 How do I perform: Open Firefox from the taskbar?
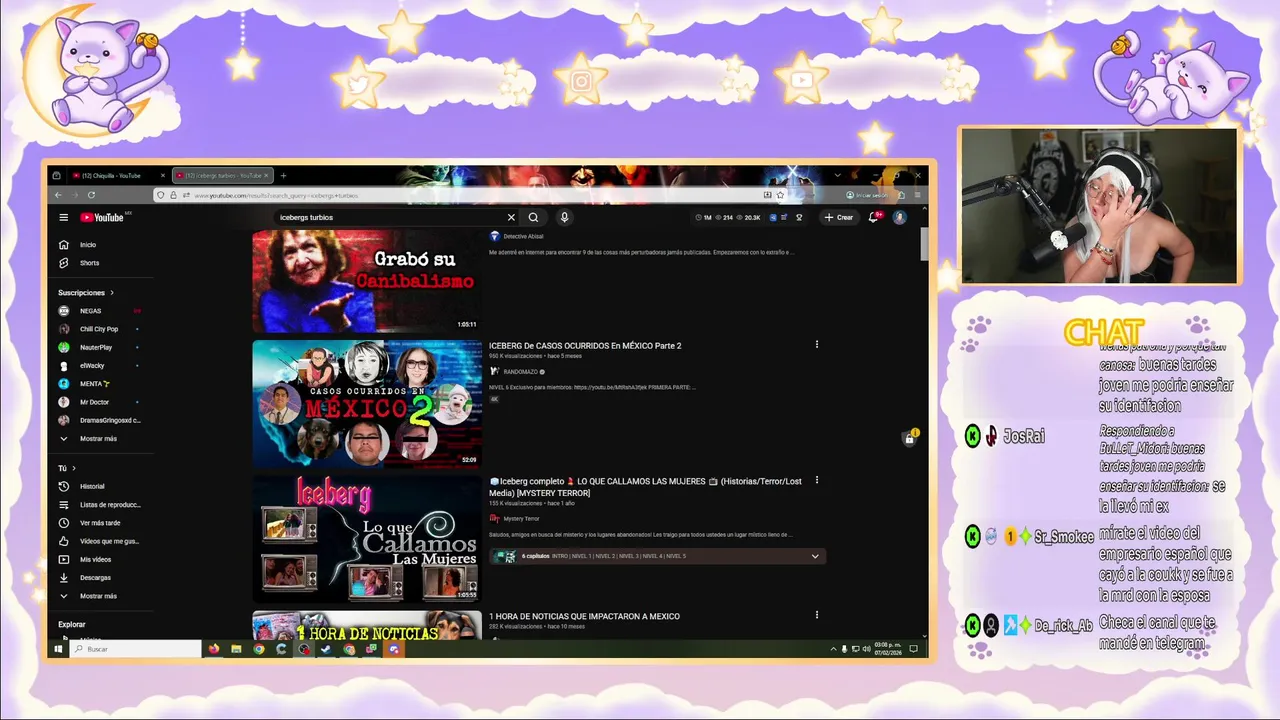pos(214,649)
